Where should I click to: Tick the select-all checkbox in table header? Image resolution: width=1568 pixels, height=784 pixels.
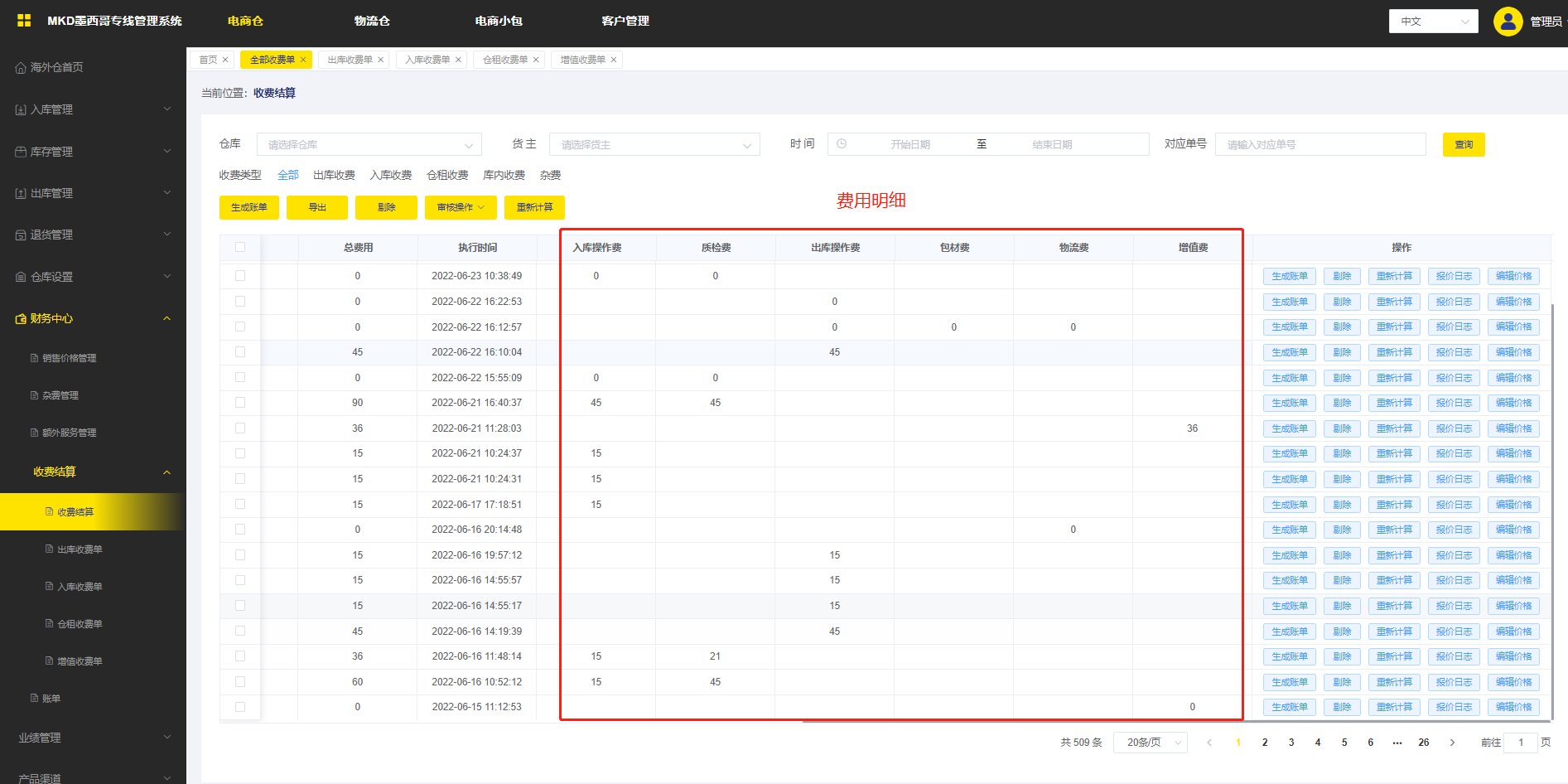(240, 247)
